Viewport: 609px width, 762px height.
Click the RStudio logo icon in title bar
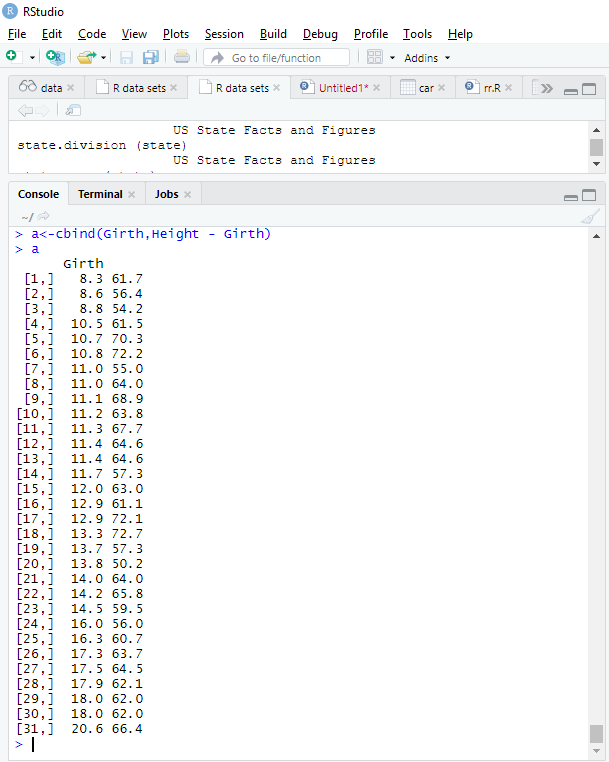click(x=10, y=11)
